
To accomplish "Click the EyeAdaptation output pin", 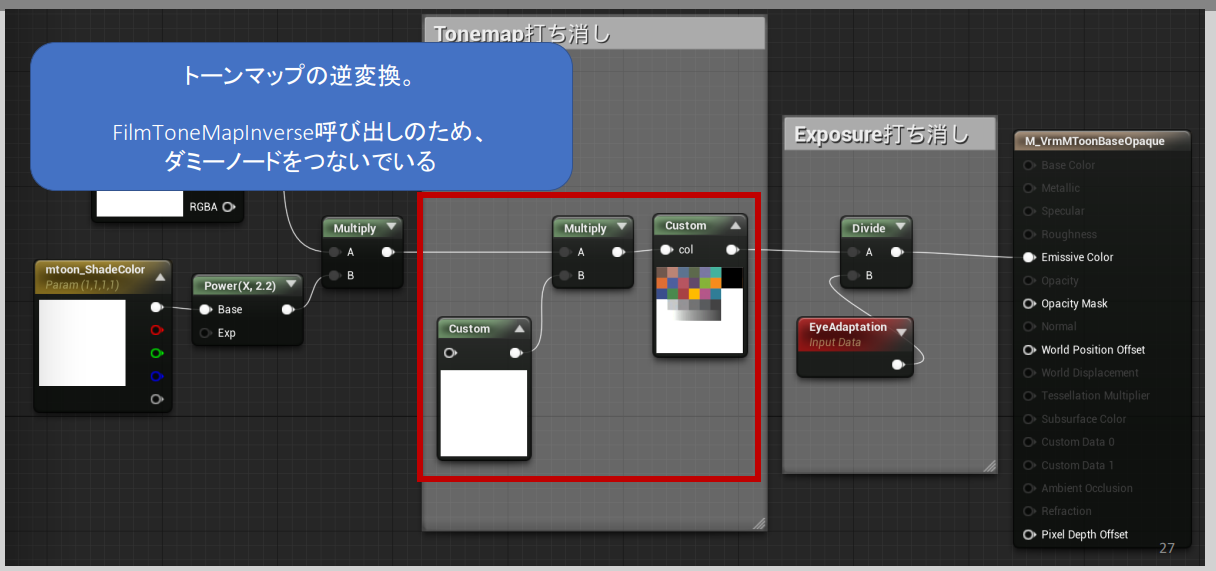I will coord(898,365).
